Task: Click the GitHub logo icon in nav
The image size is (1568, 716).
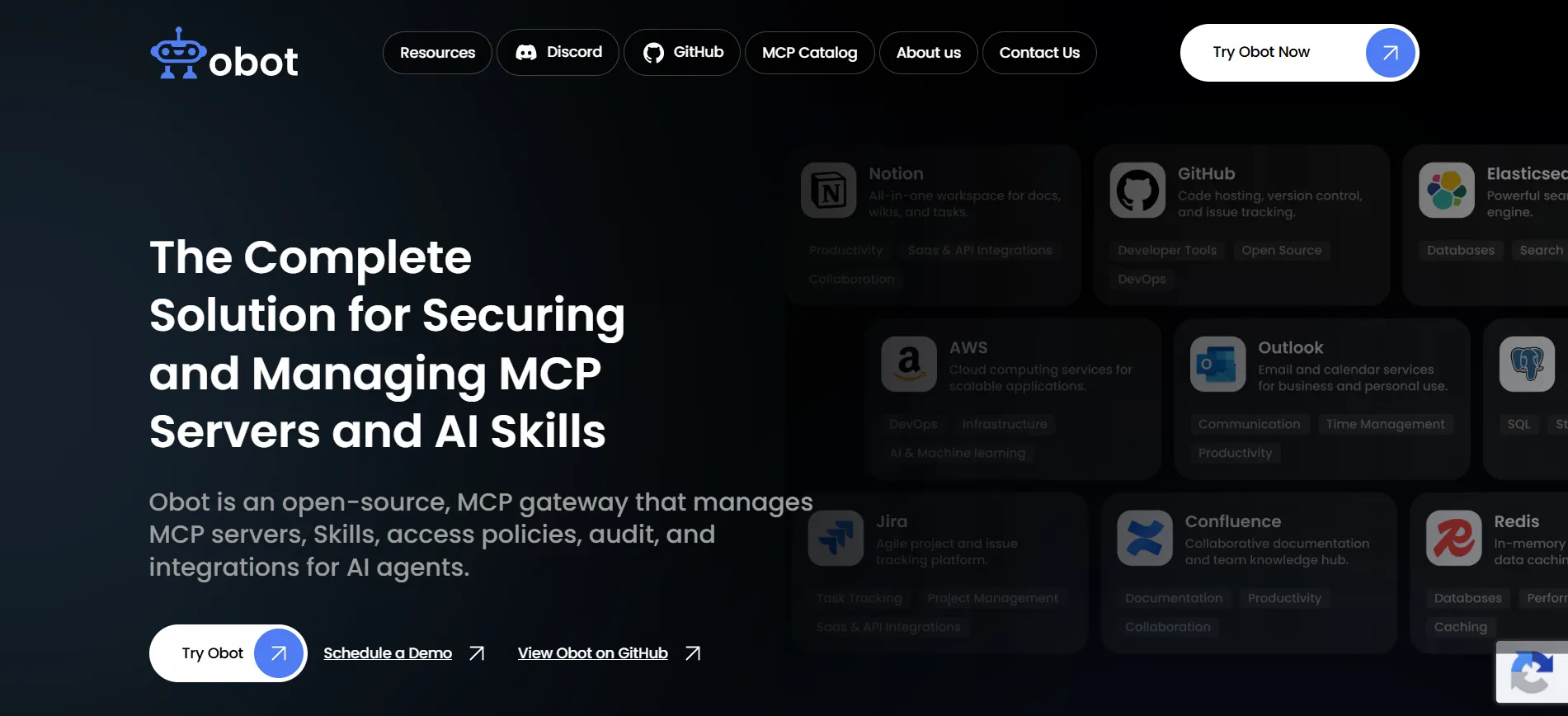Action: (x=653, y=53)
